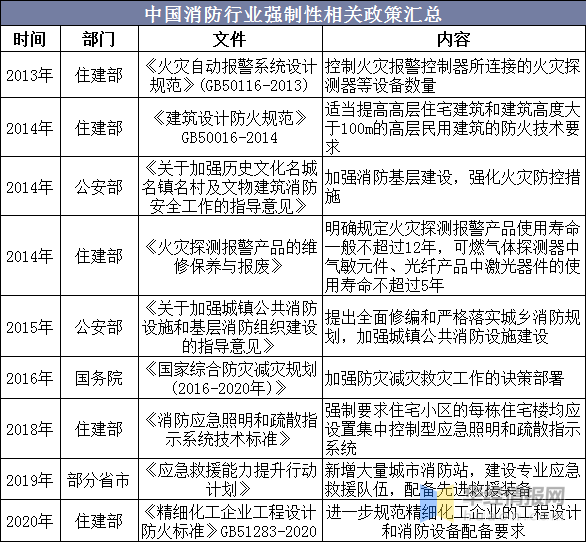Screen dimensions: 587x543
Task: Click the 《建筑设计防火规范》GB50016-2014 cell
Action: (230, 127)
